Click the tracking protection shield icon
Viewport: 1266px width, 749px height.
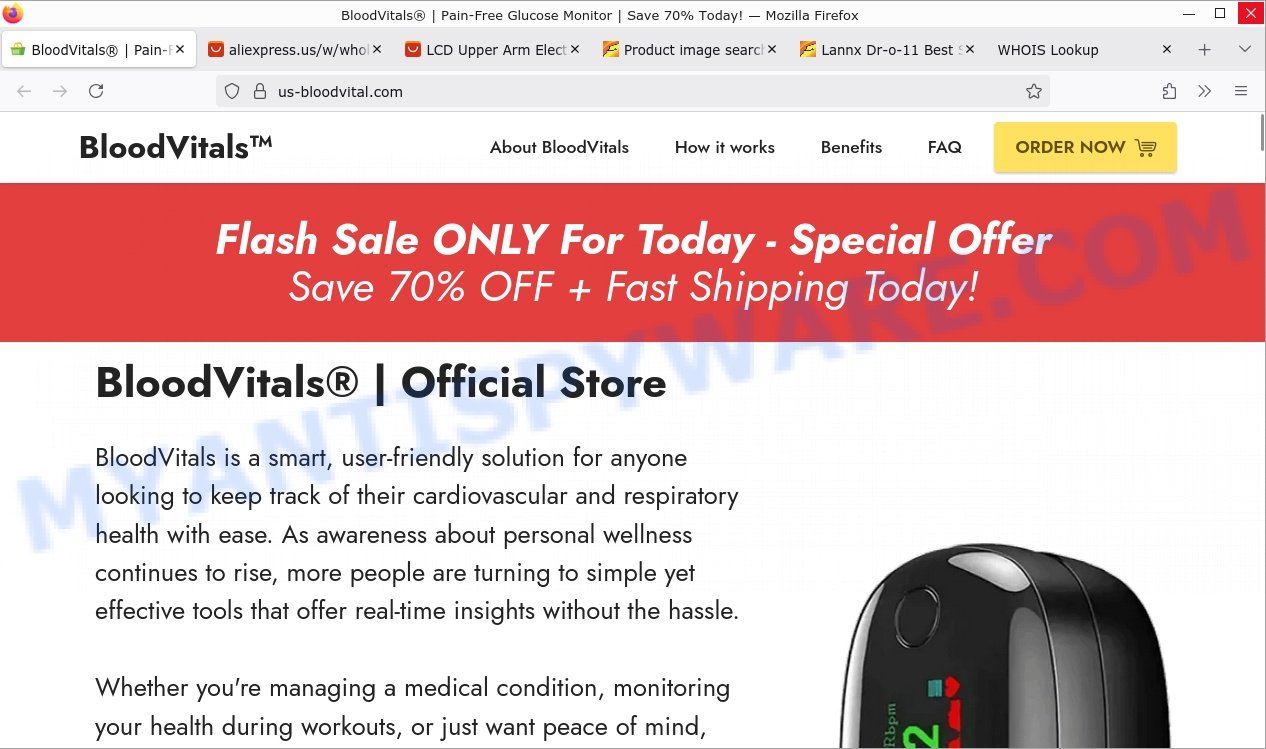232,91
